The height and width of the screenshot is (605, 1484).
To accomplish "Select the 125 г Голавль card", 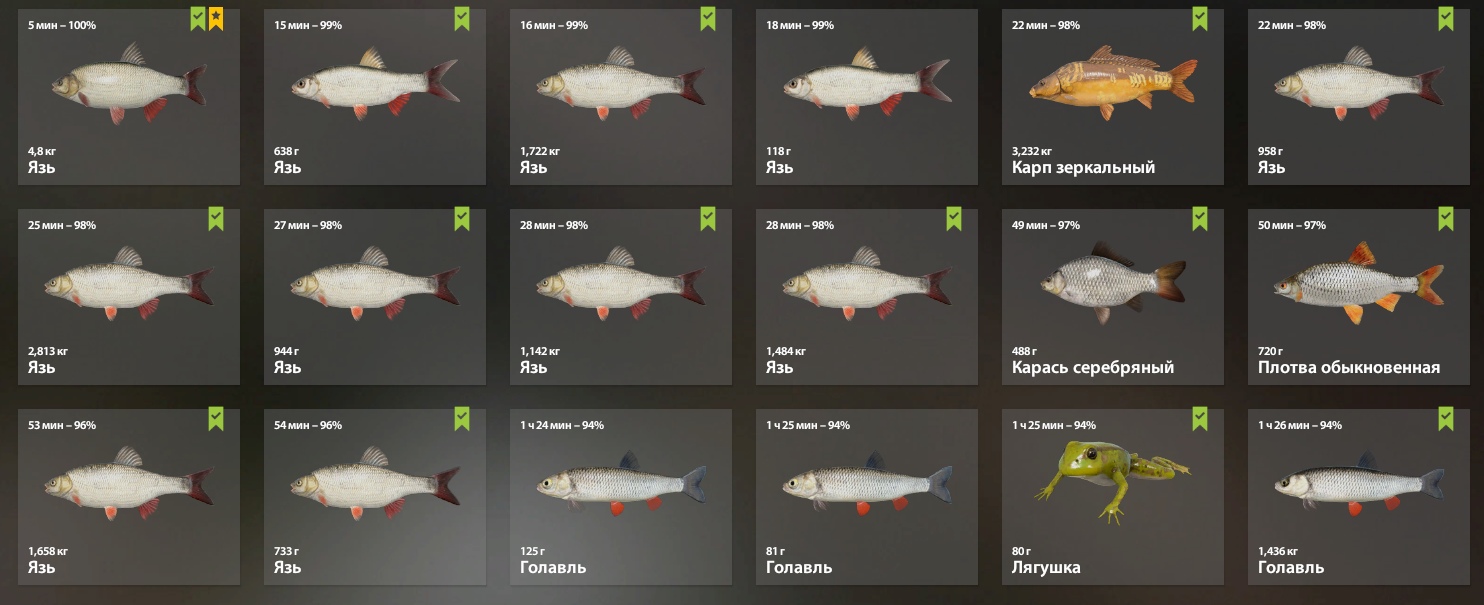I will [x=621, y=497].
